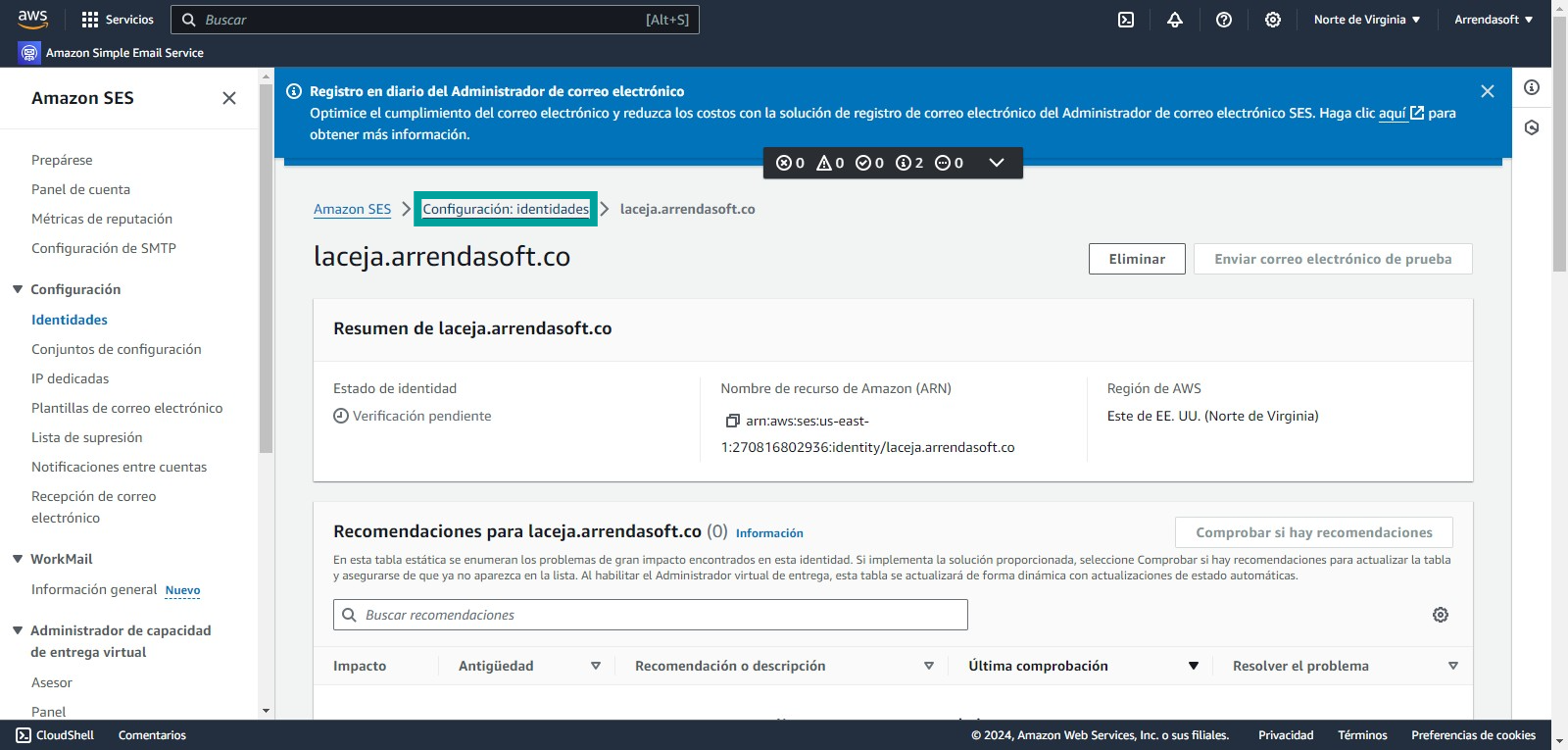The image size is (1568, 750).
Task: Dismiss the blue information banner
Action: click(1488, 91)
